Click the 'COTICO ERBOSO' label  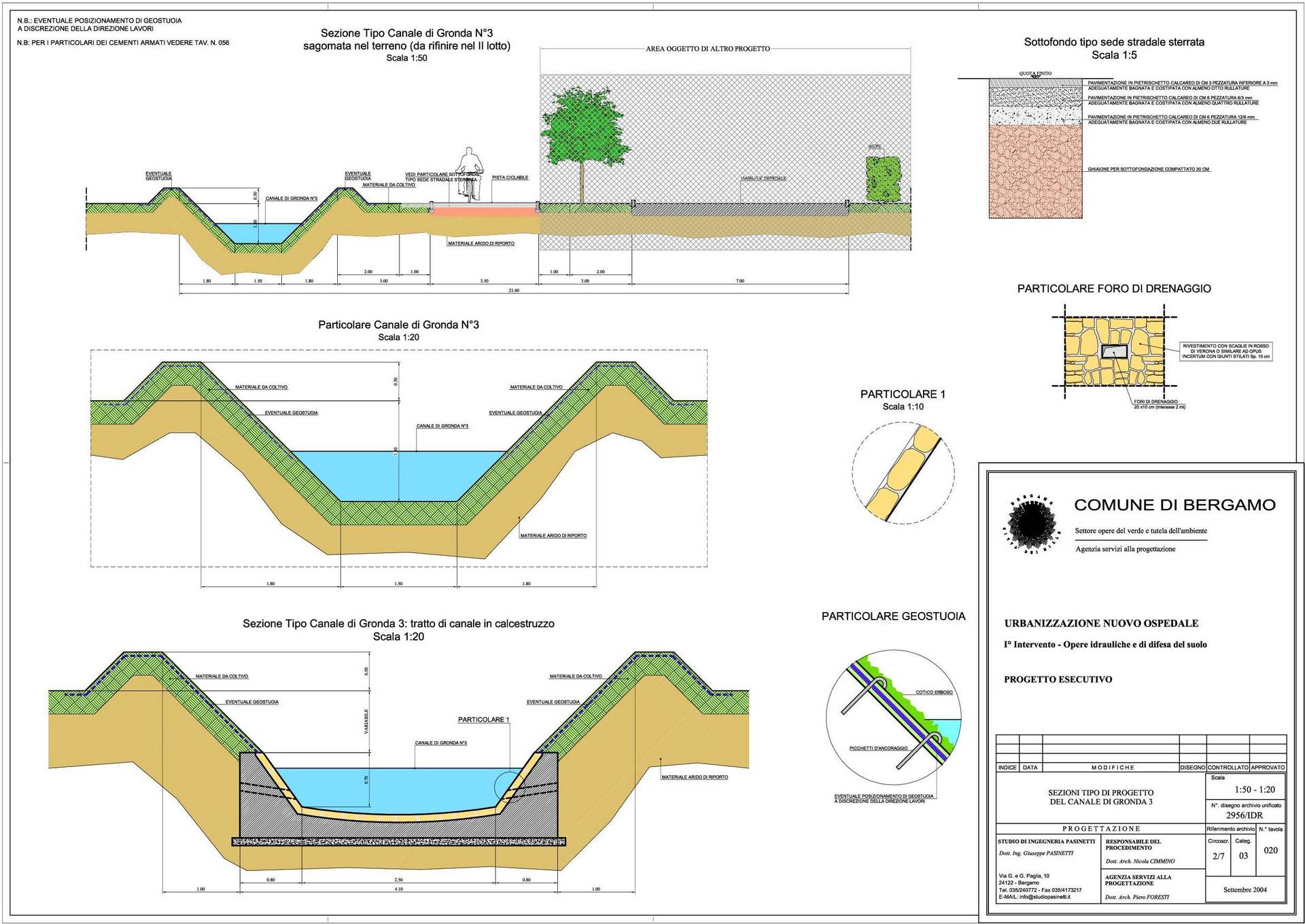tap(934, 692)
